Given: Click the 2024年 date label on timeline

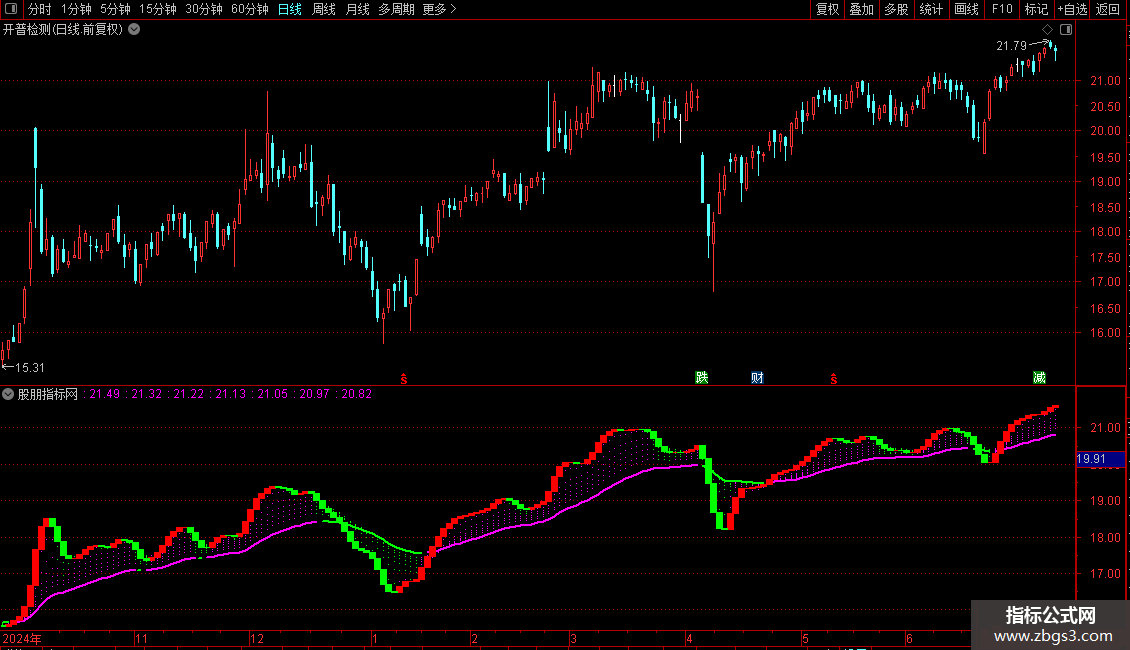Looking at the screenshot, I should (x=22, y=638).
